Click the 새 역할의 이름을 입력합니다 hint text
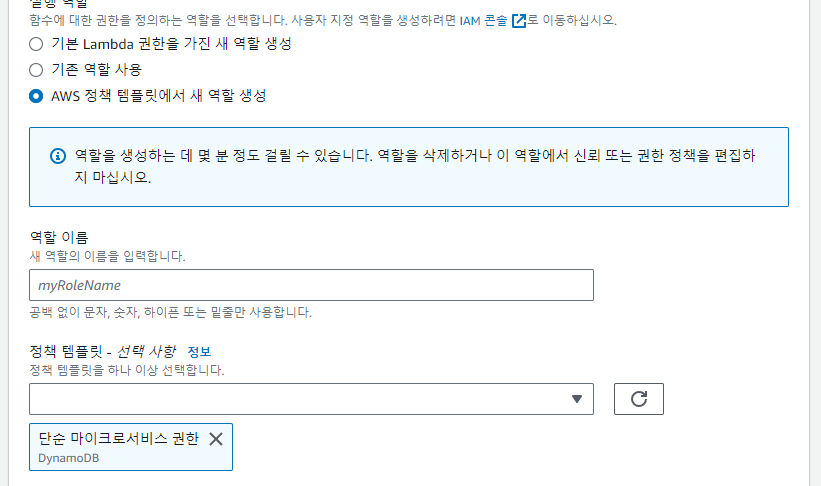 [x=108, y=256]
